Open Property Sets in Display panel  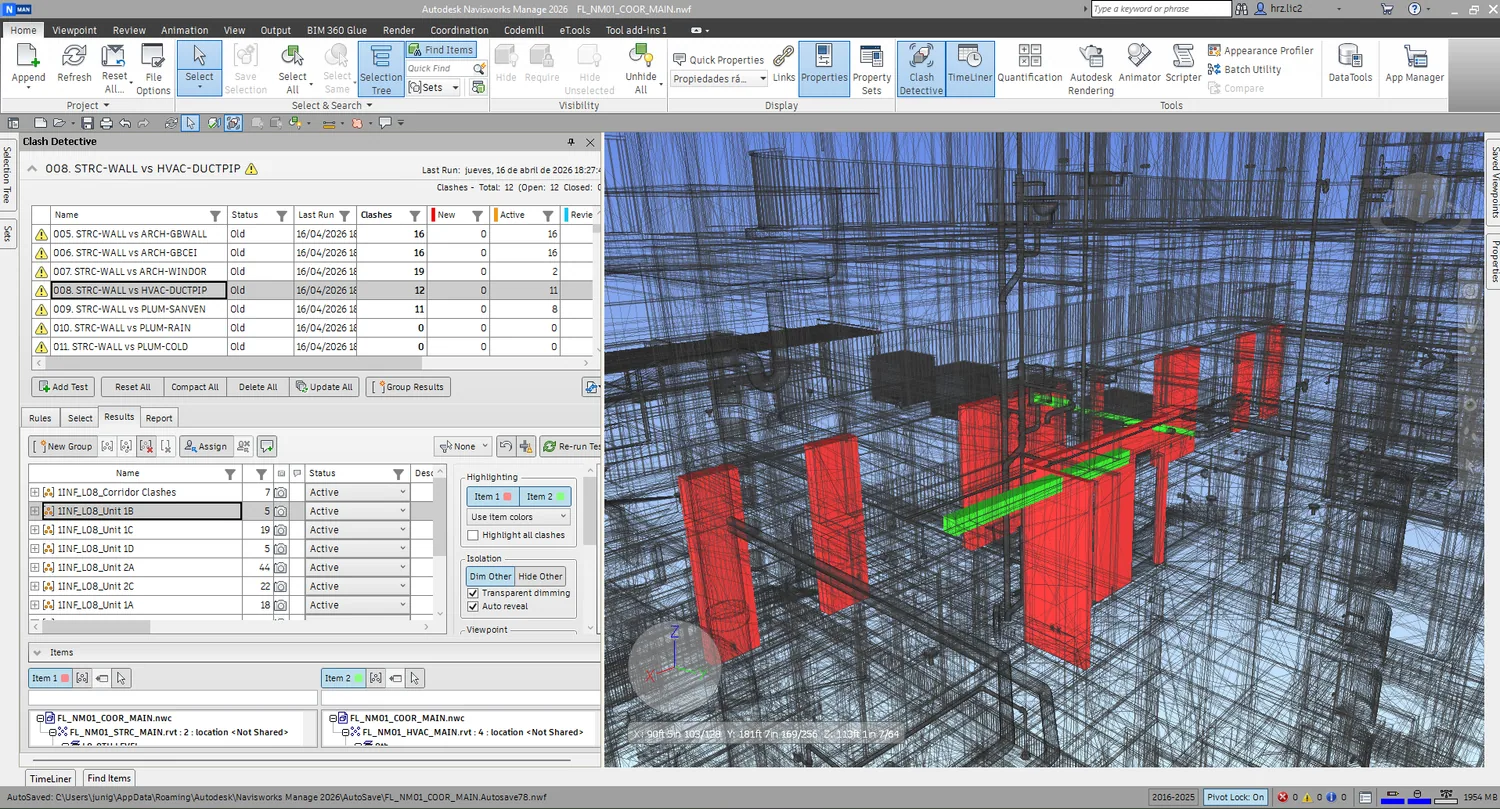[872, 69]
